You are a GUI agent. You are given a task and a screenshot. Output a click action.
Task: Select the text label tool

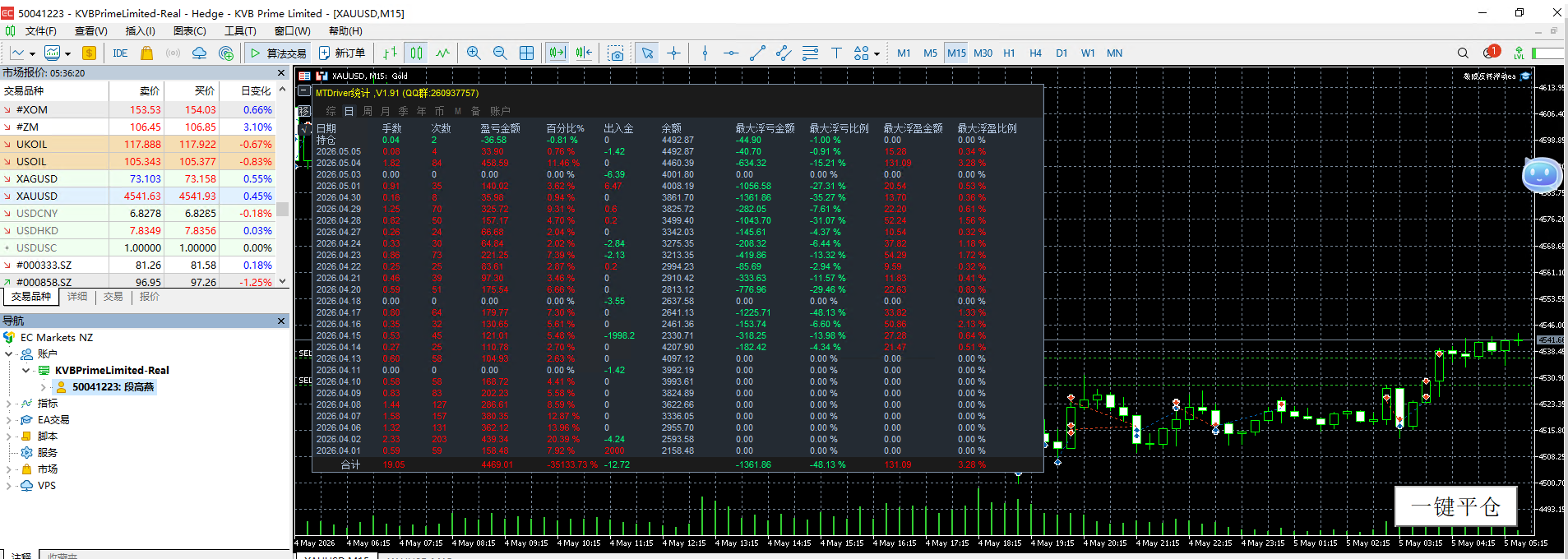point(836,53)
